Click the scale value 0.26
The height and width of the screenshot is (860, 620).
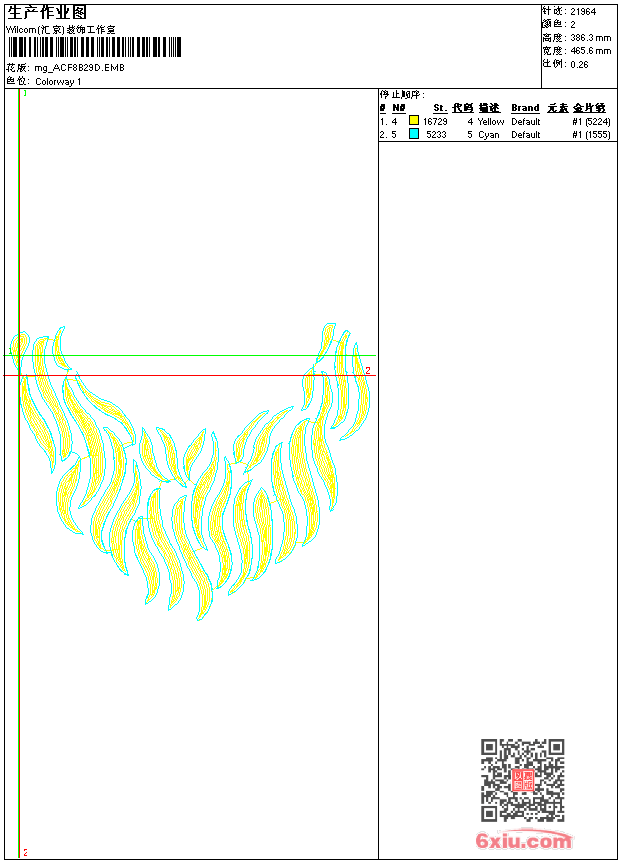(x=579, y=65)
